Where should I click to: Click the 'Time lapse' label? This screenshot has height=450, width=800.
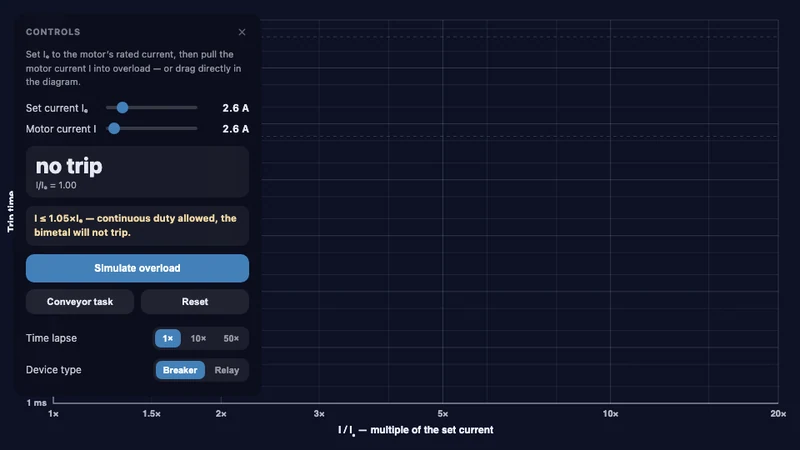[x=52, y=338]
